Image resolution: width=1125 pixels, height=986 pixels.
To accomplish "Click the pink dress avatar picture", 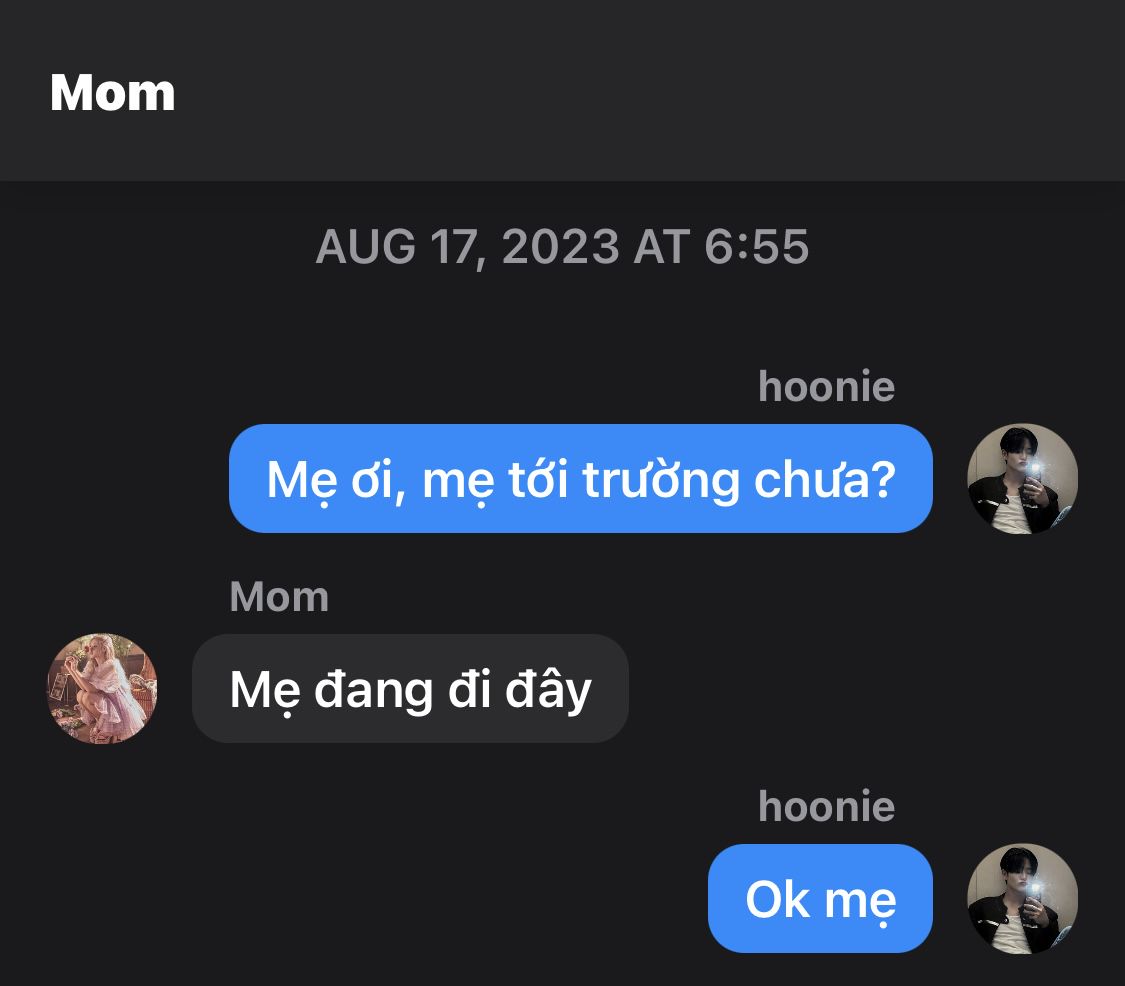I will (102, 688).
